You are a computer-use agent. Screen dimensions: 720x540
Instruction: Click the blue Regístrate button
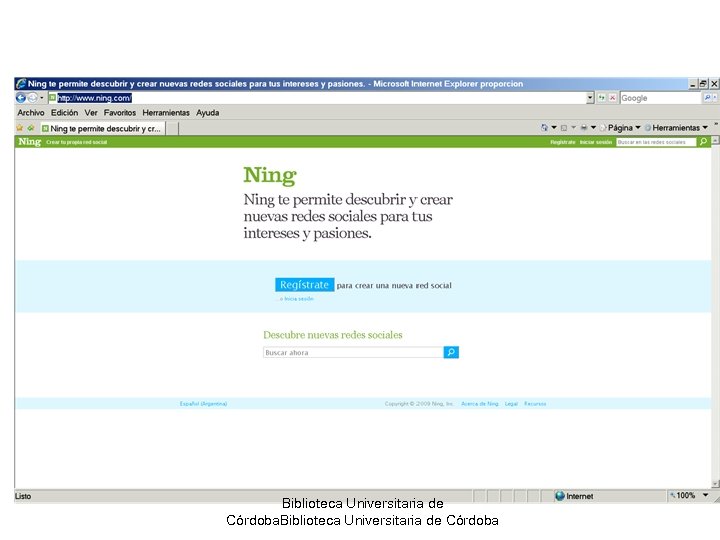coord(304,285)
